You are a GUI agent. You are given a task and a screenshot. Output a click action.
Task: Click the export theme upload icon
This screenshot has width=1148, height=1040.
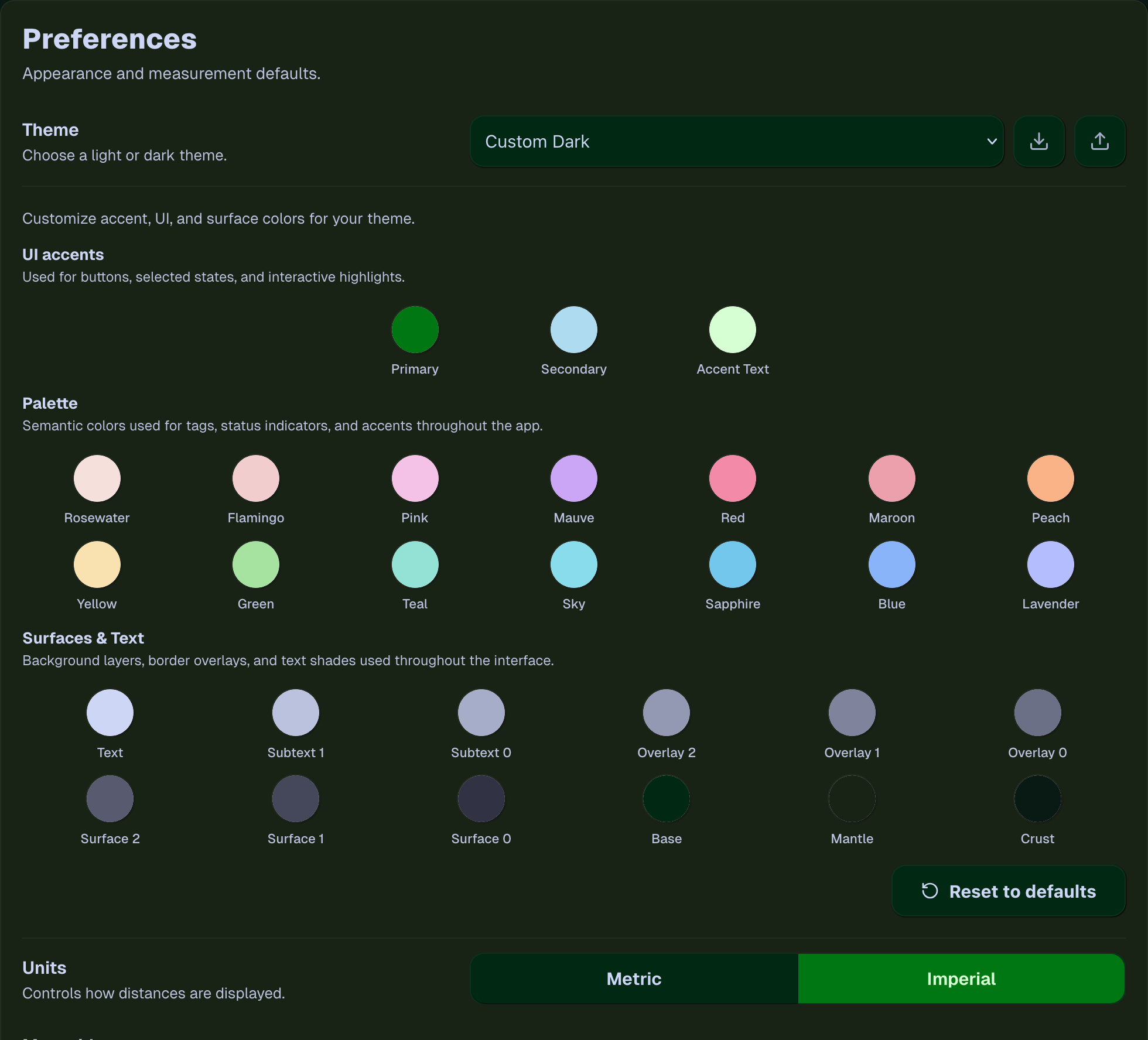1099,141
